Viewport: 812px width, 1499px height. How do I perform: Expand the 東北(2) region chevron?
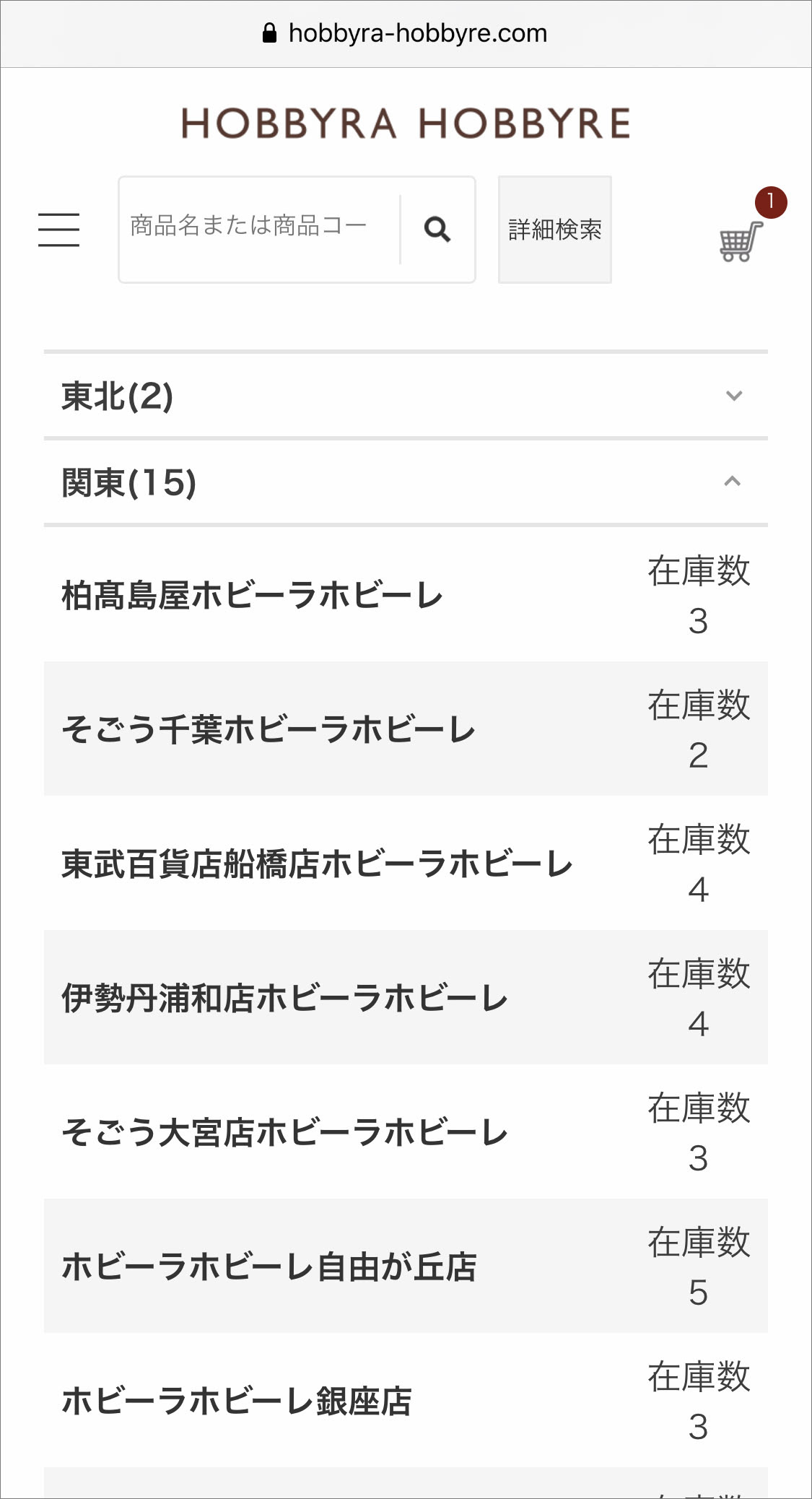pyautogui.click(x=733, y=396)
